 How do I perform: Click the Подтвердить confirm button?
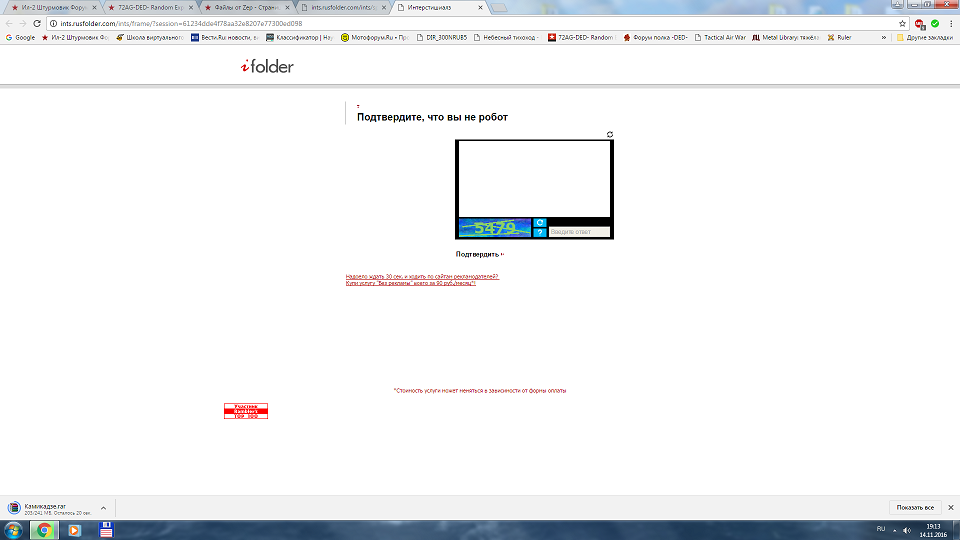pyautogui.click(x=478, y=254)
